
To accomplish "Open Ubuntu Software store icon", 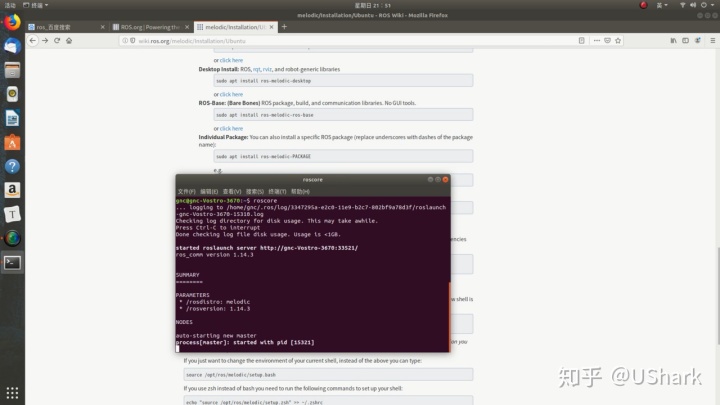I will [x=12, y=143].
